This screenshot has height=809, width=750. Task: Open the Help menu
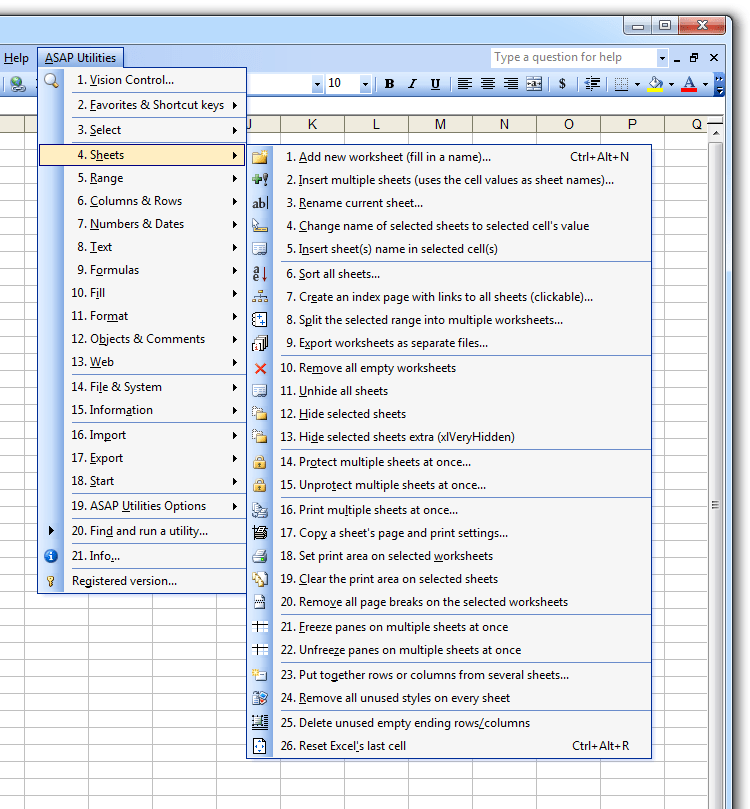pyautogui.click(x=16, y=58)
